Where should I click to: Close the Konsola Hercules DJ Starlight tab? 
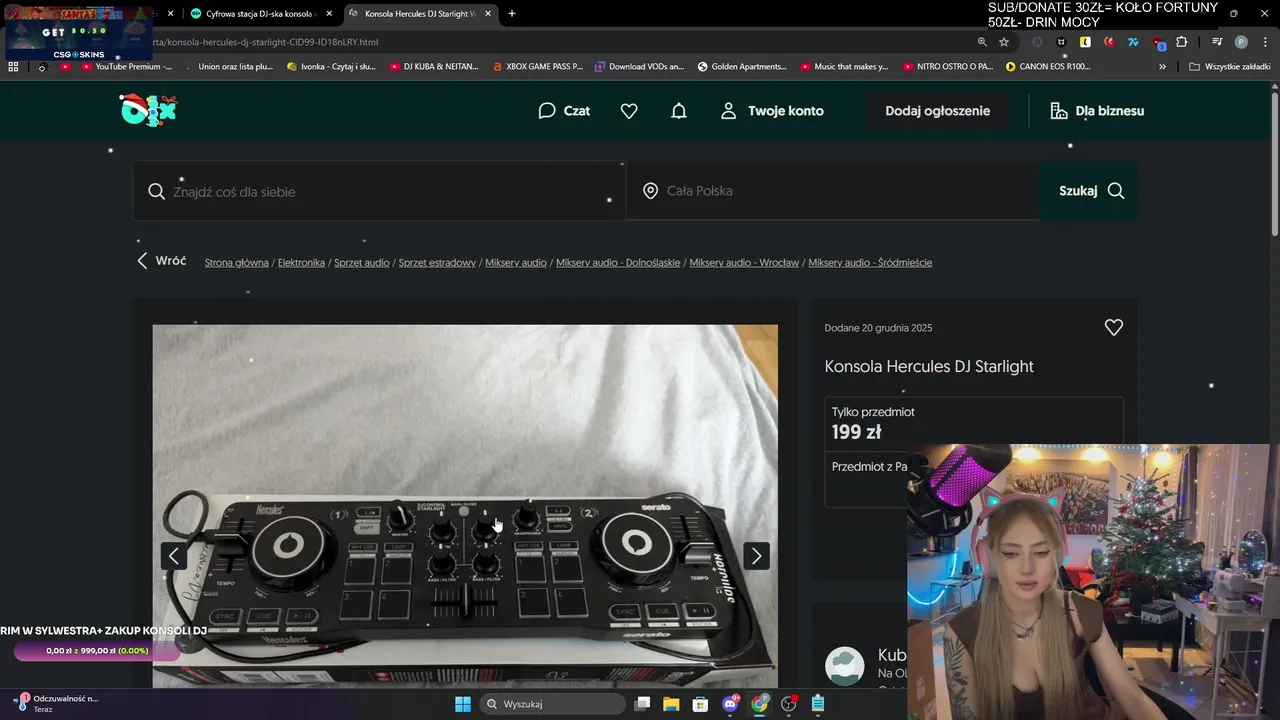click(x=488, y=14)
